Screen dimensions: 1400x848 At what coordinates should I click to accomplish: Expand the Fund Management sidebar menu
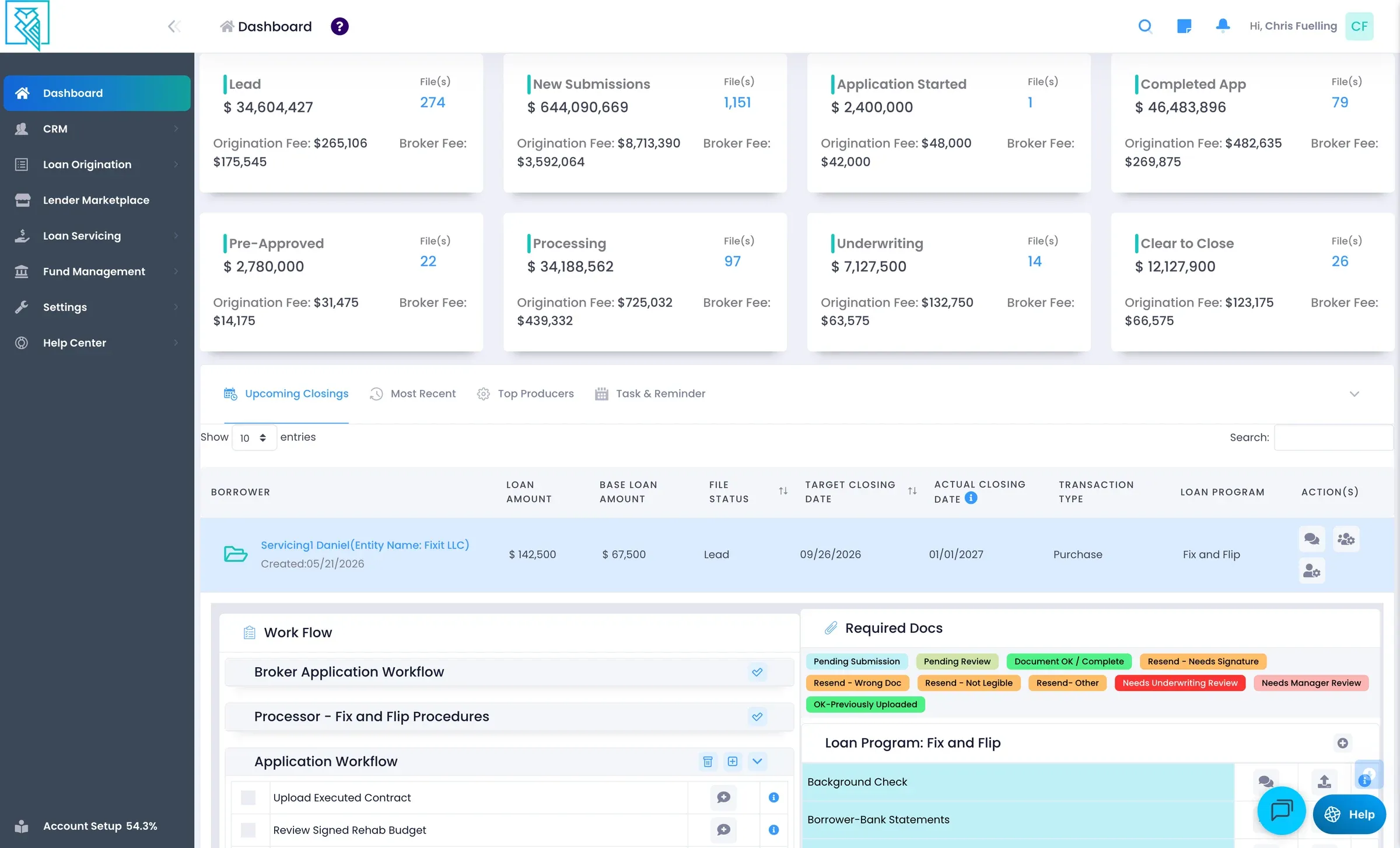tap(97, 271)
